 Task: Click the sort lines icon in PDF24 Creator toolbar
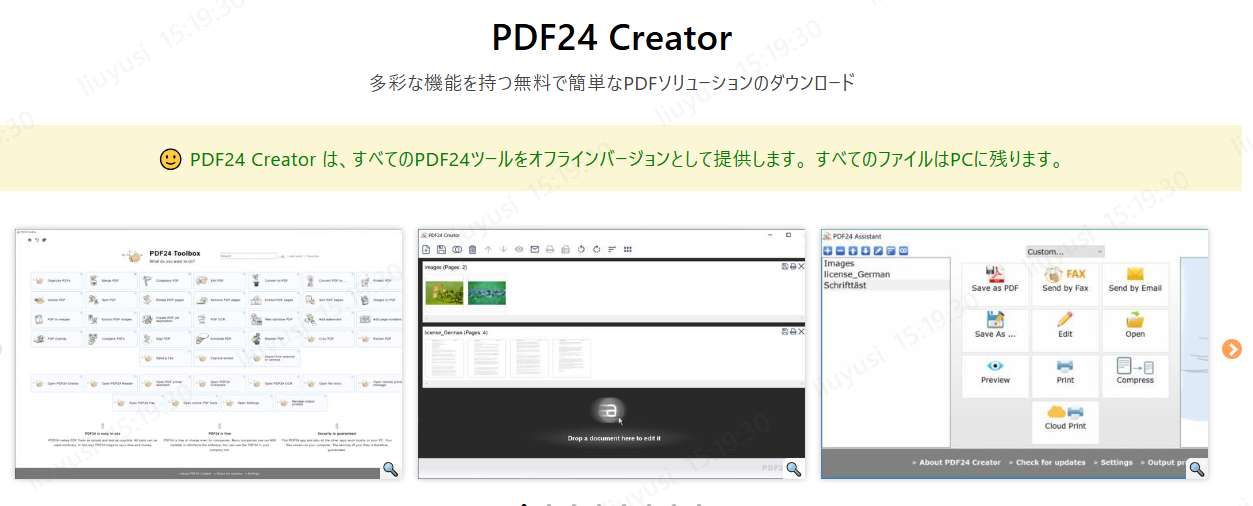(x=612, y=250)
